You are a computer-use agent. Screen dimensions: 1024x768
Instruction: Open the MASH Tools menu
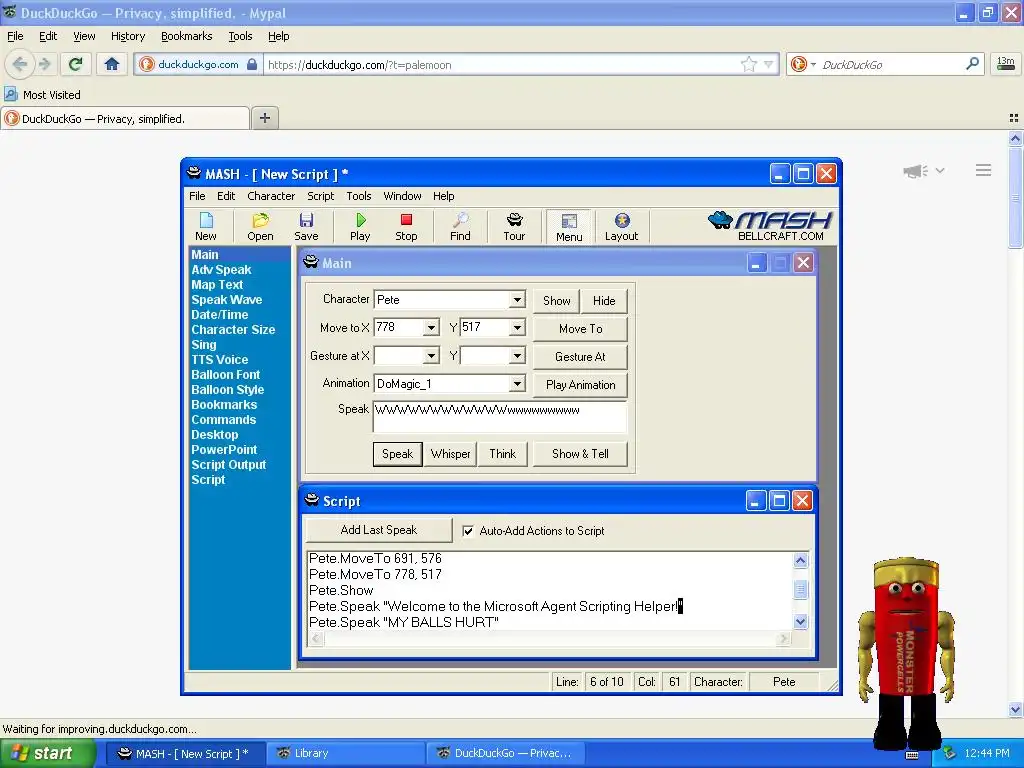coord(359,196)
